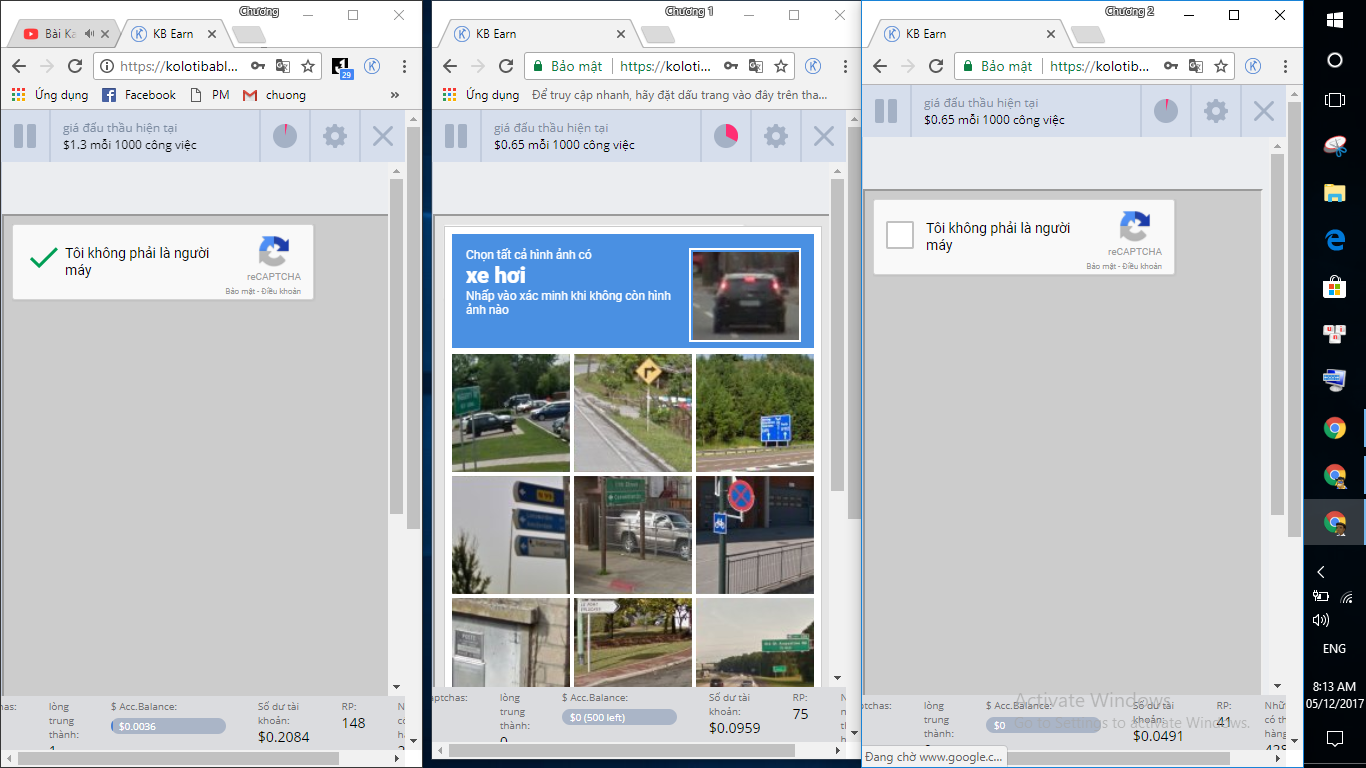Open File Explorer from the Windows taskbar
The height and width of the screenshot is (768, 1366).
[x=1334, y=193]
